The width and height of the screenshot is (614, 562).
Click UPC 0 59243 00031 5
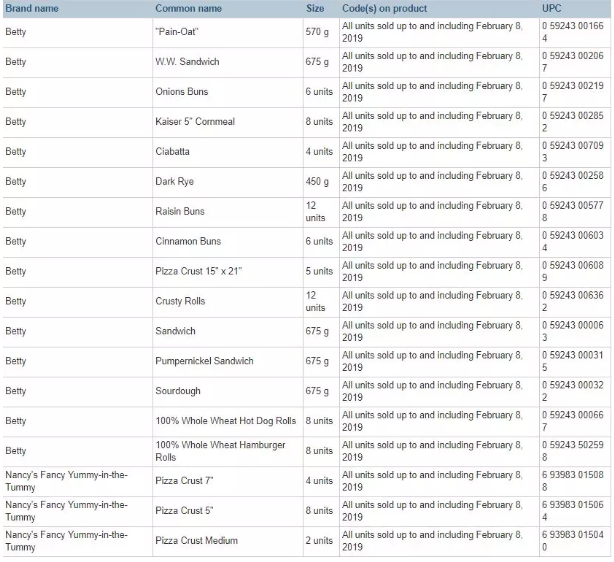[x=573, y=361]
